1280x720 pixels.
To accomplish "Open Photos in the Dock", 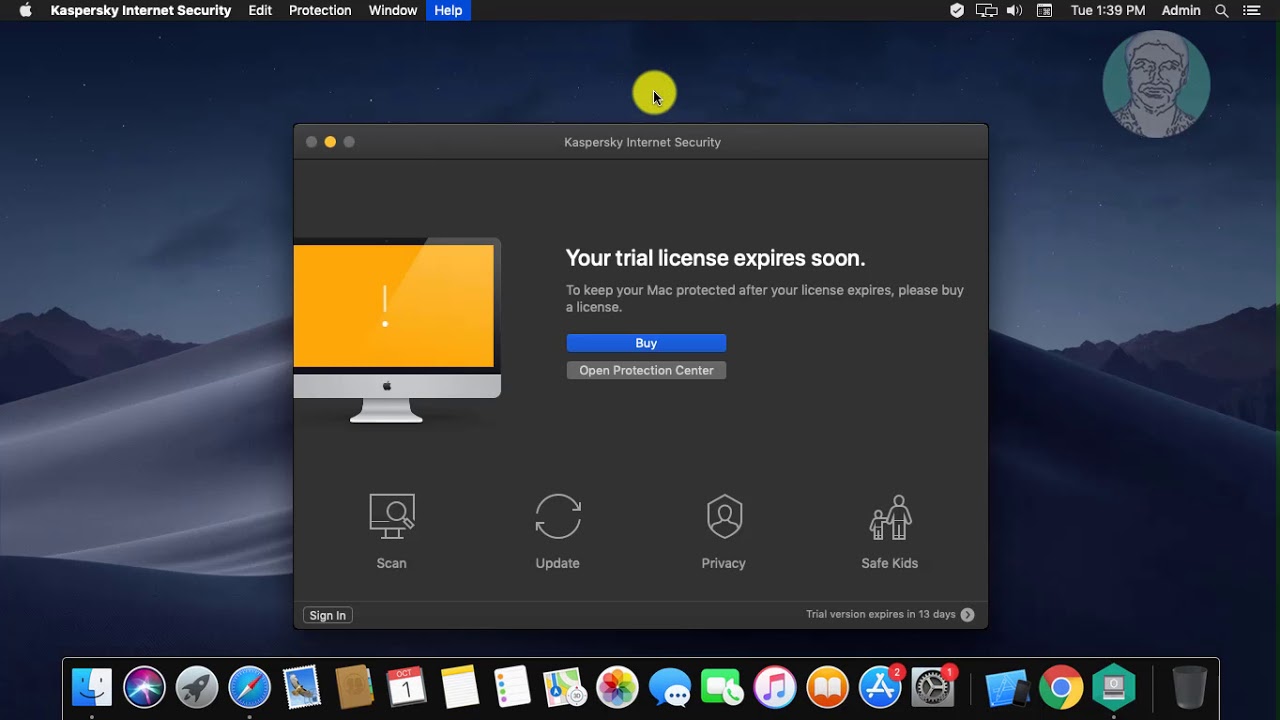I will coord(617,688).
